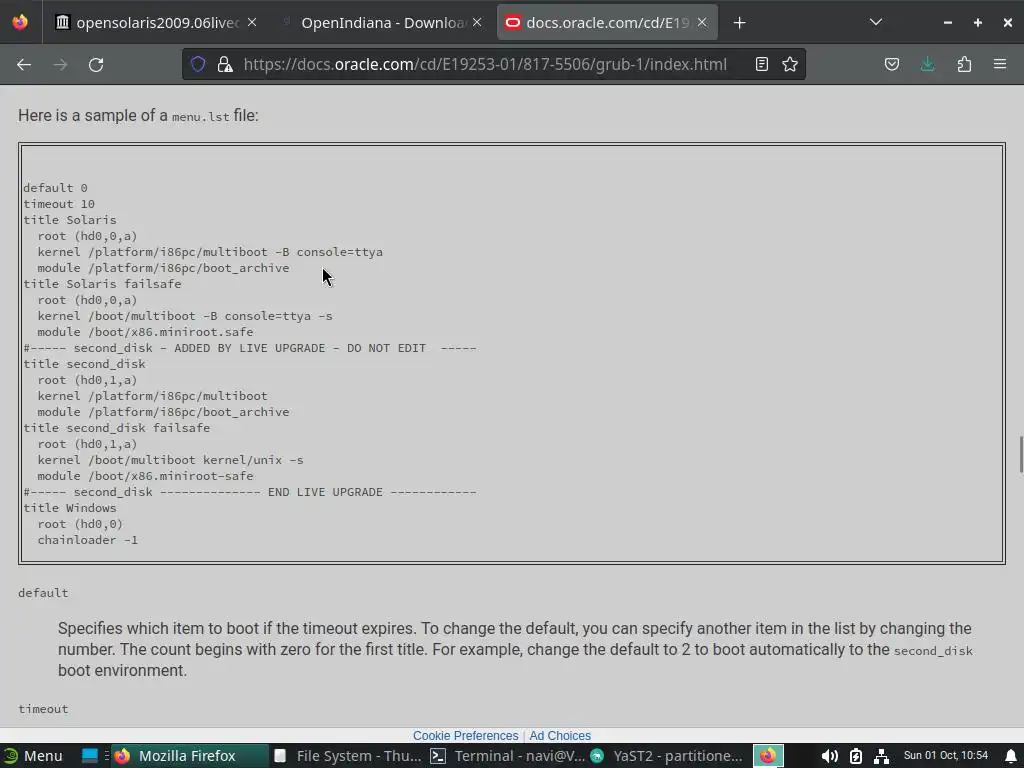This screenshot has width=1024, height=768.
Task: Toggle Reader View for this page
Action: point(761,64)
